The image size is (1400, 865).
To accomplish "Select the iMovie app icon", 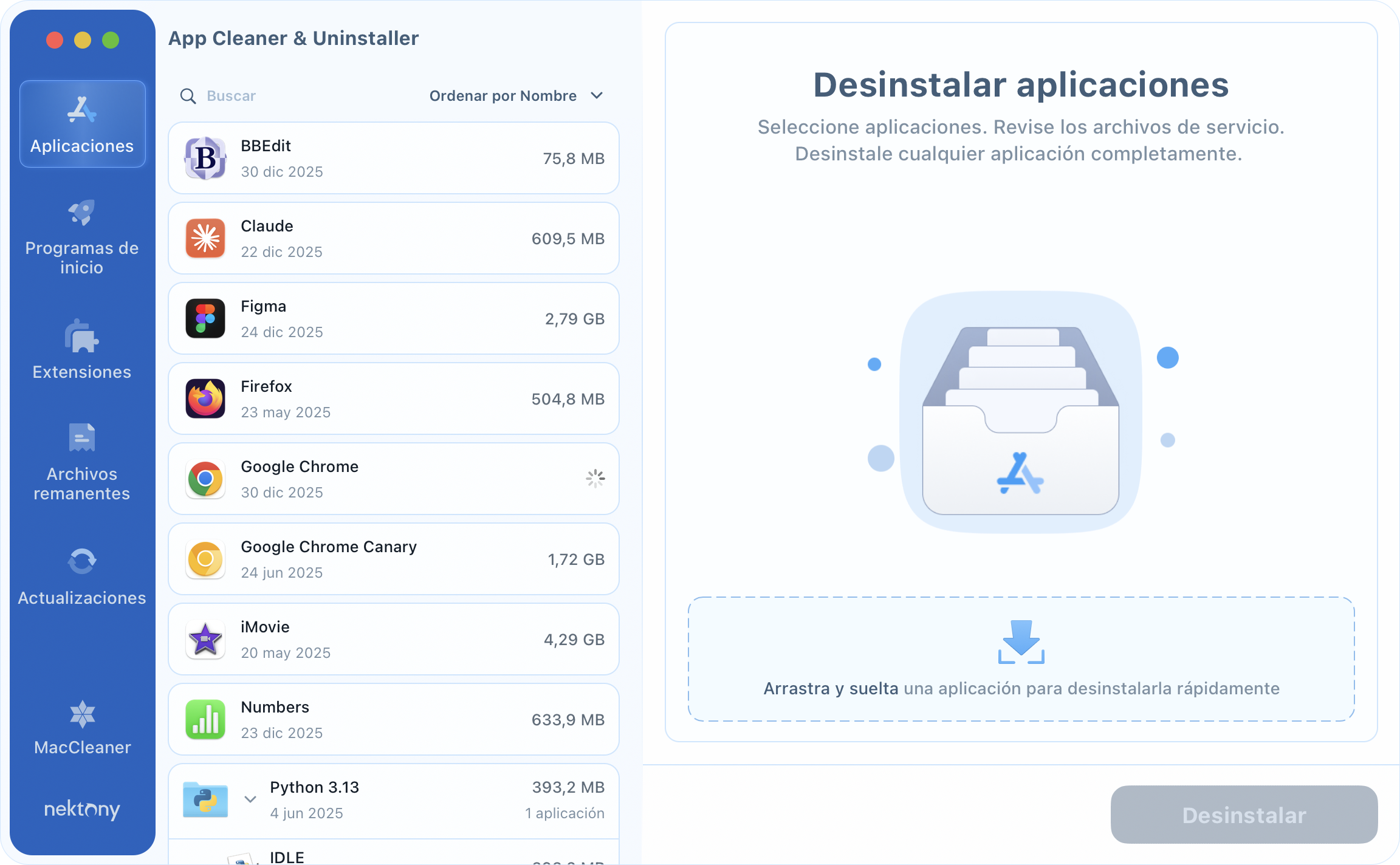I will [x=205, y=639].
